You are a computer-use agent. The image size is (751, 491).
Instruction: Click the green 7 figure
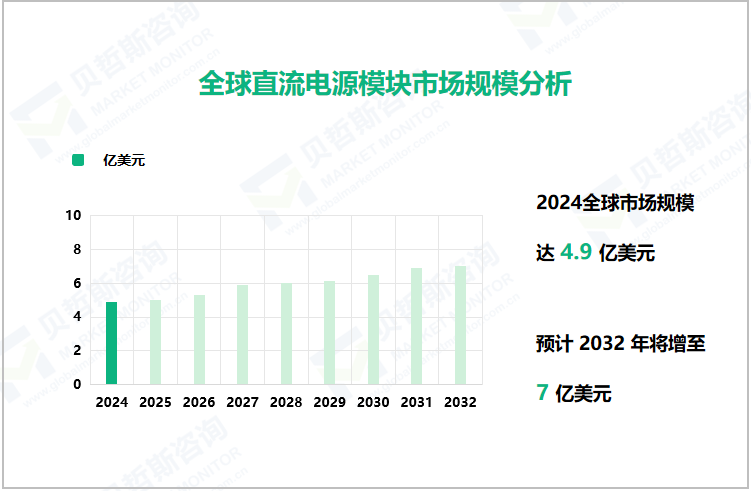[x=542, y=392]
